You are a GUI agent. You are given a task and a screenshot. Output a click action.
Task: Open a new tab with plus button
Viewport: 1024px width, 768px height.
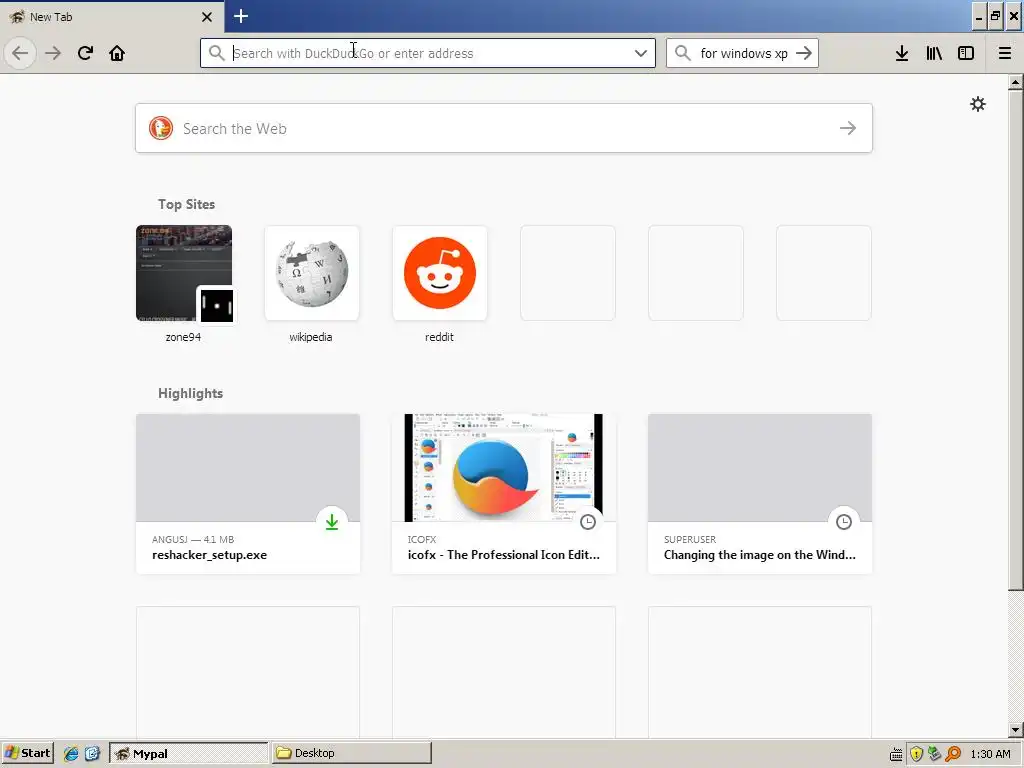pyautogui.click(x=241, y=16)
